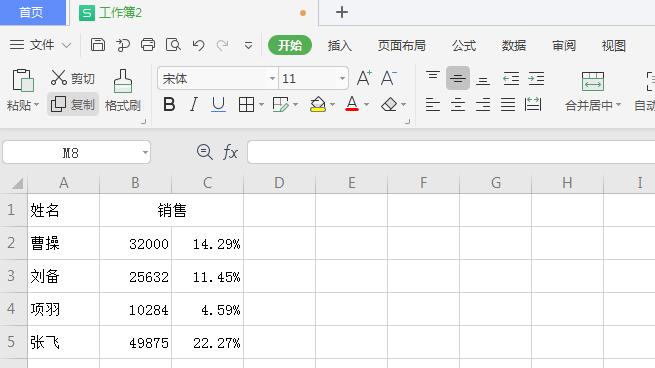Screen dimensions: 655x368
Task: Click the Paste clipboard icon
Action: [x=23, y=80]
